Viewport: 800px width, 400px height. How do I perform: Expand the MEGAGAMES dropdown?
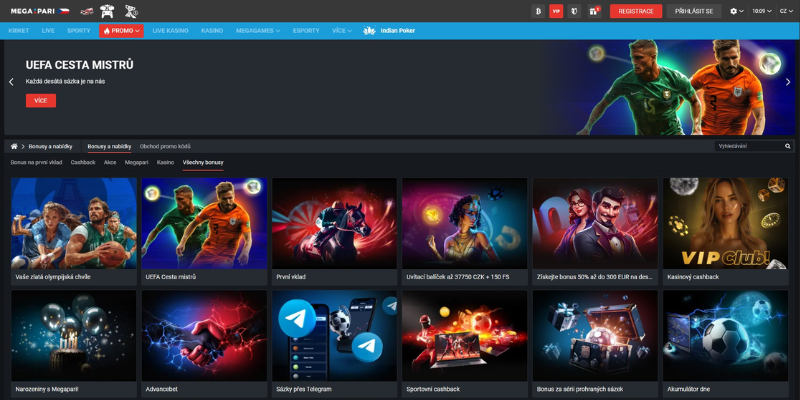pyautogui.click(x=258, y=31)
